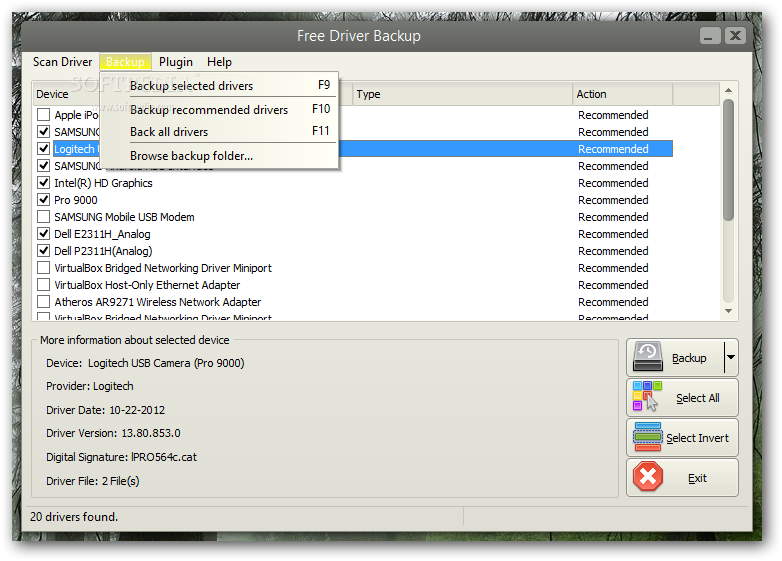The width and height of the screenshot is (782, 561).
Task: Click the Backup drive icon
Action: pyautogui.click(x=647, y=357)
